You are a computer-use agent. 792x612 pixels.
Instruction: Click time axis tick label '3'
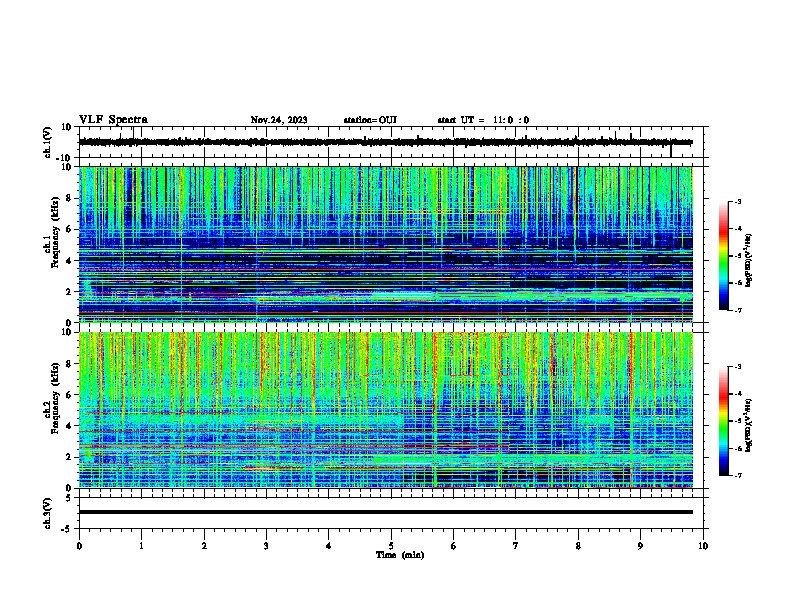266,546
